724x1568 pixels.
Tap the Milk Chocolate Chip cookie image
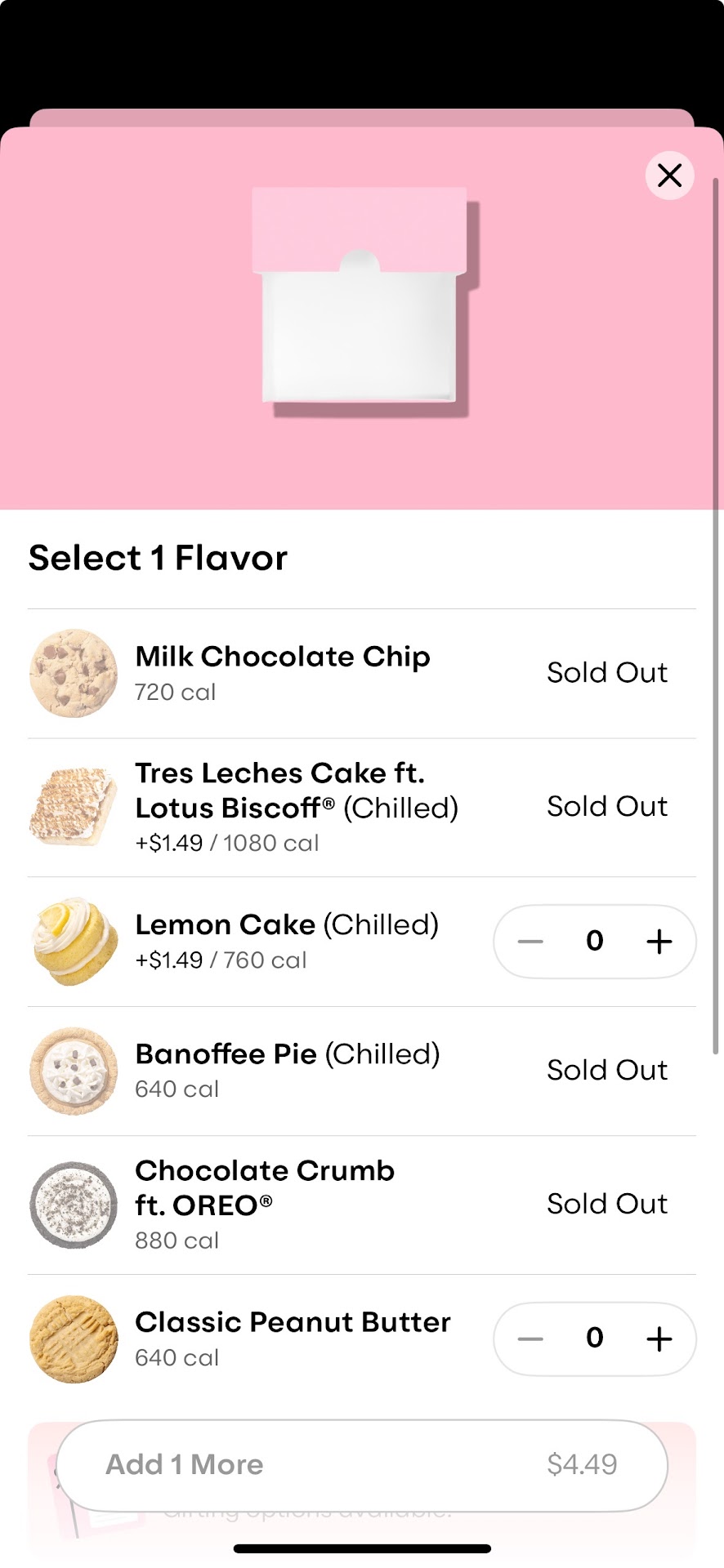point(74,673)
